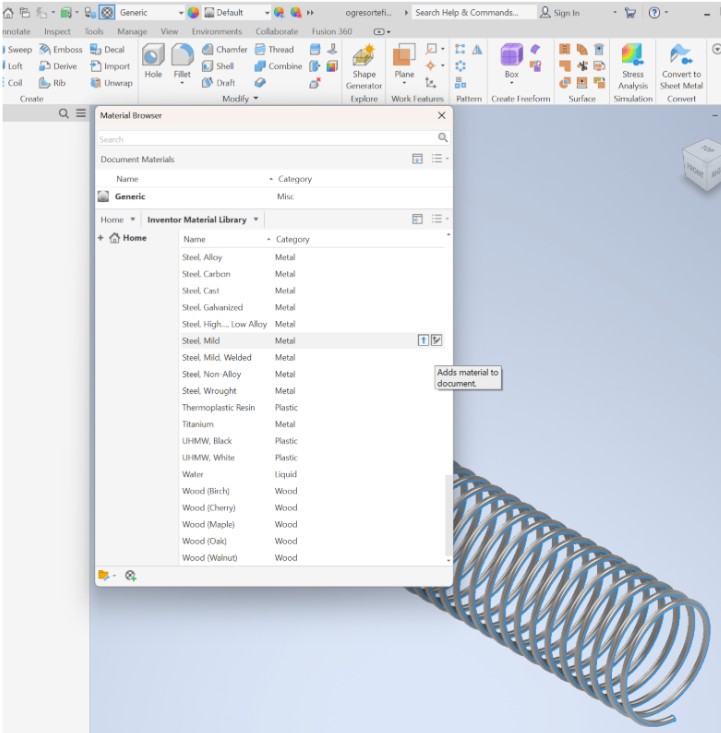
Task: Click the Fillet tool icon
Action: pyautogui.click(x=182, y=55)
